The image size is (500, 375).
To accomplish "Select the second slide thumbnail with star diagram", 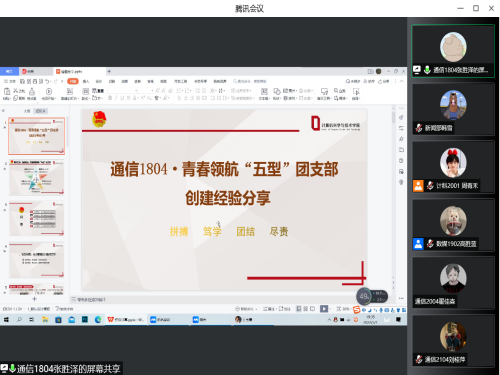I will pos(36,177).
